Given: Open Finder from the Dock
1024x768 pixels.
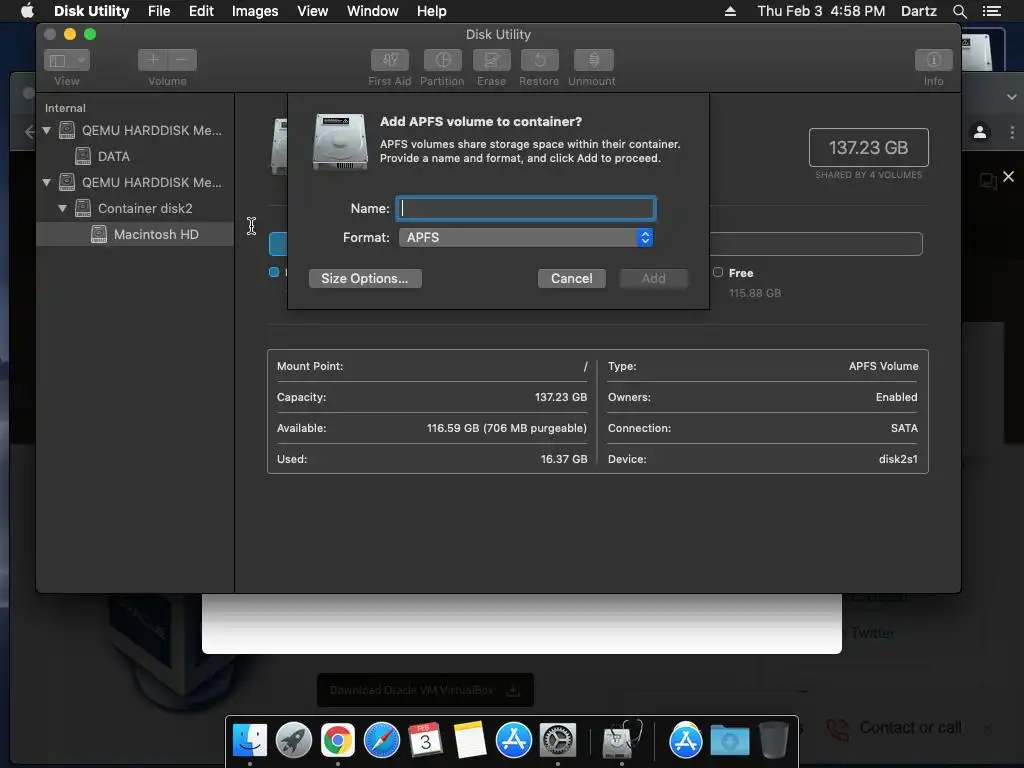Looking at the screenshot, I should coord(250,741).
